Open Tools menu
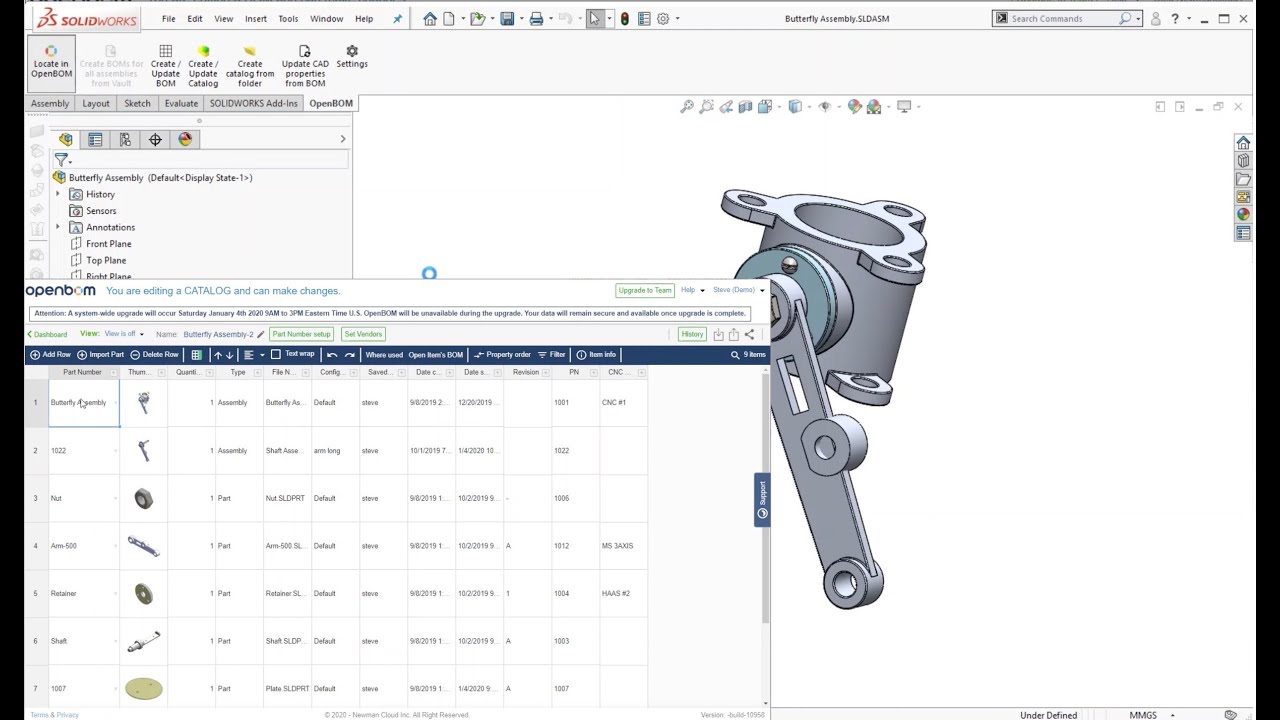Screen dimensions: 1280x720 (x=288, y=18)
